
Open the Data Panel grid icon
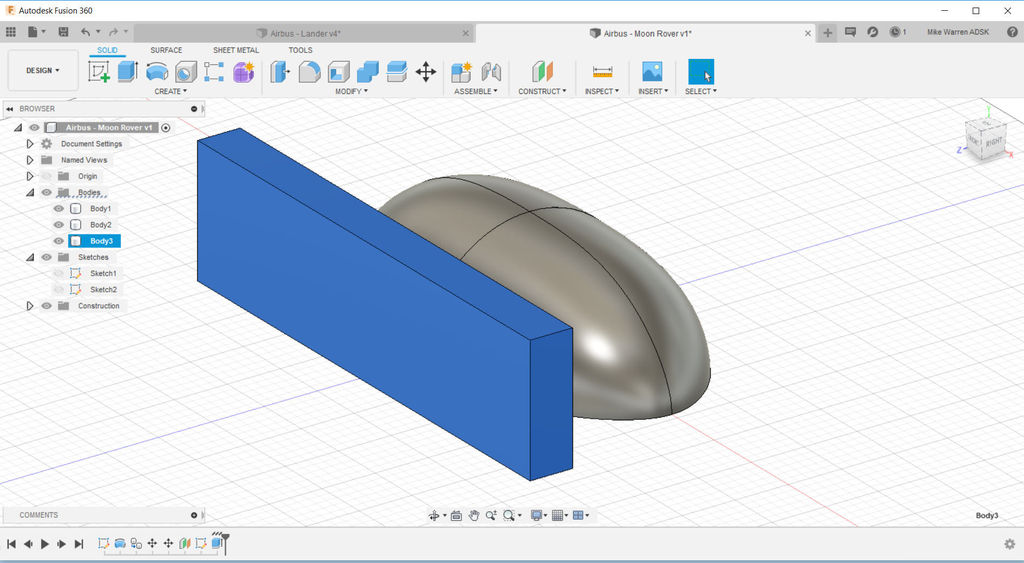[x=10, y=31]
